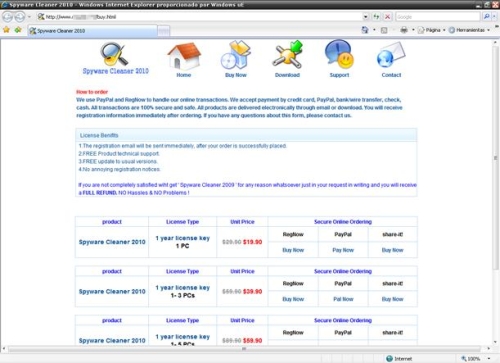The width and height of the screenshot is (500, 363).
Task: Open the Support chat bubble icon
Action: click(339, 54)
